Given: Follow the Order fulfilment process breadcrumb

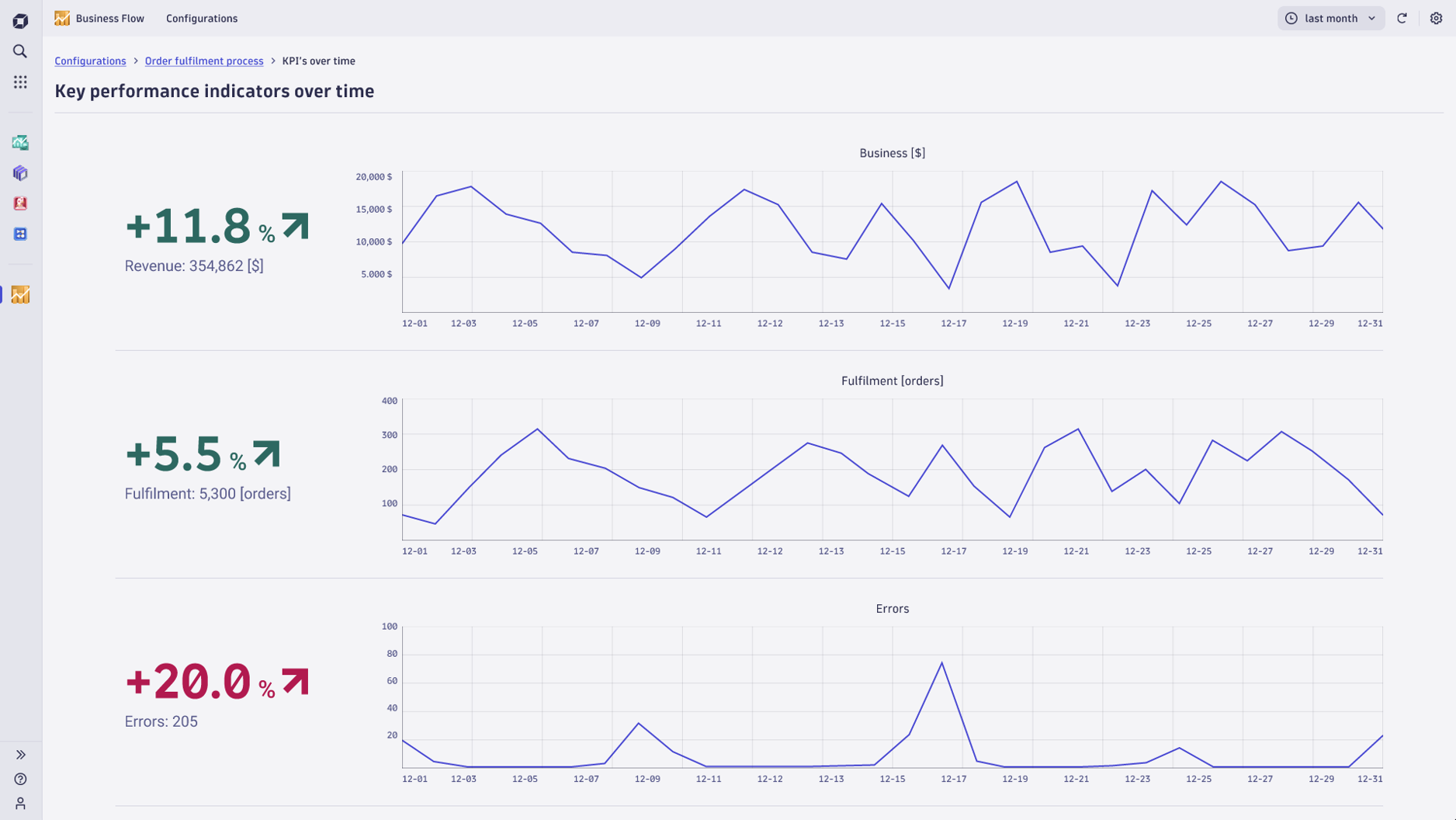Looking at the screenshot, I should click(x=204, y=61).
